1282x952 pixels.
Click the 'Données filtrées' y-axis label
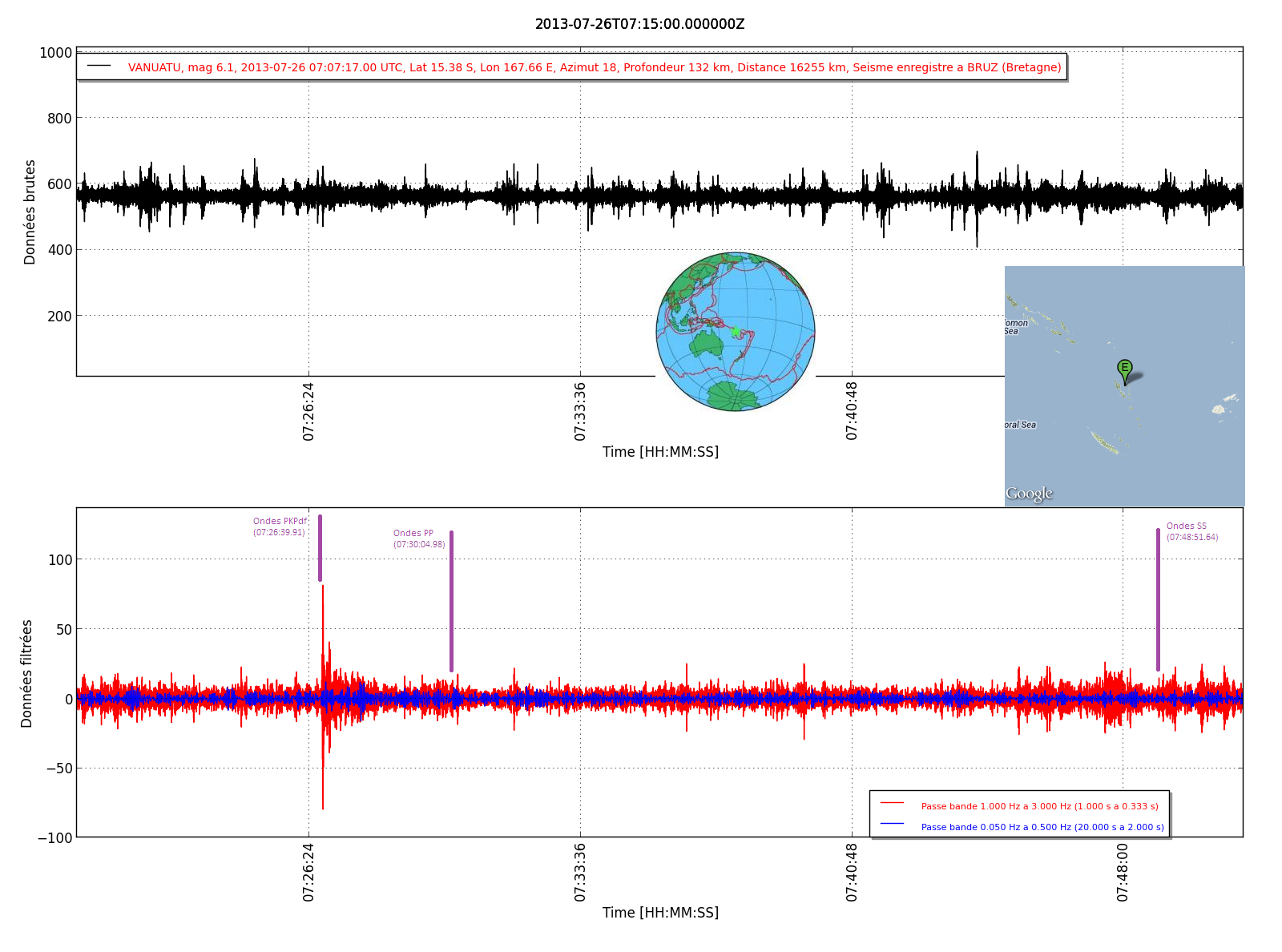[x=27, y=673]
